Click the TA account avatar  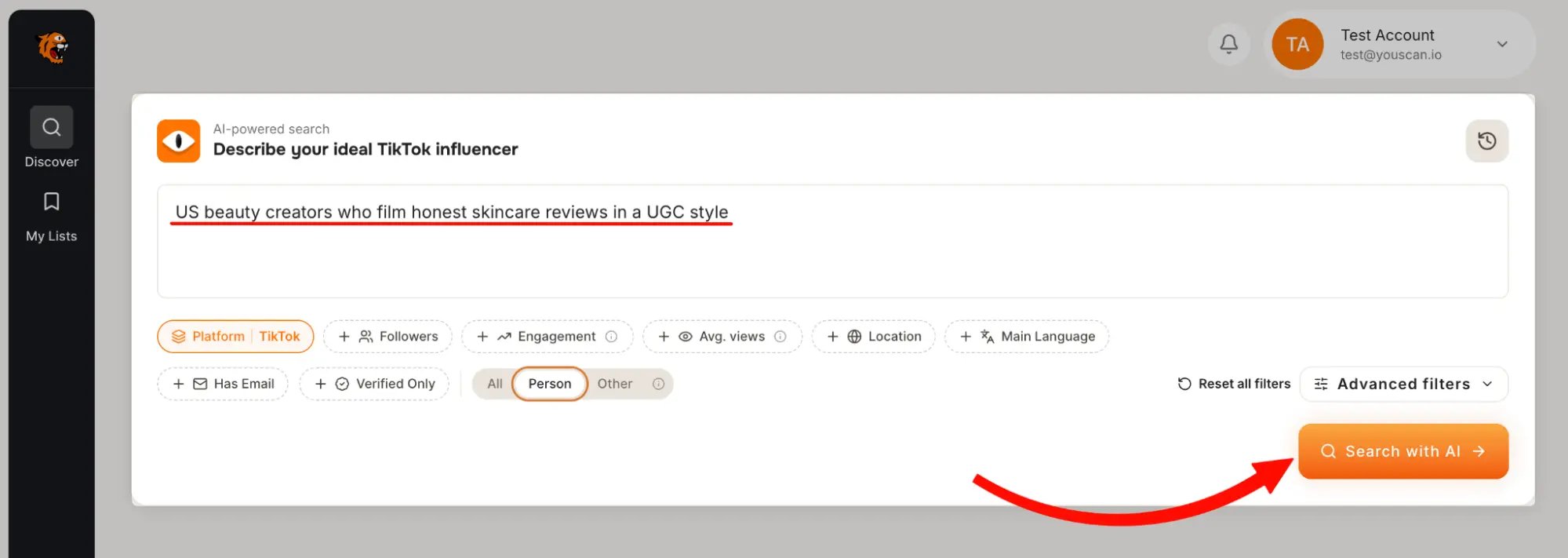tap(1297, 45)
